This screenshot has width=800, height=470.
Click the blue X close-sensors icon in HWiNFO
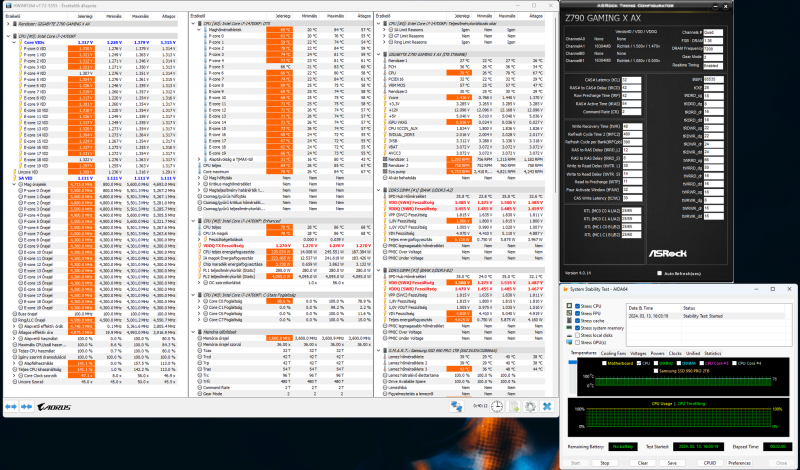coord(547,406)
